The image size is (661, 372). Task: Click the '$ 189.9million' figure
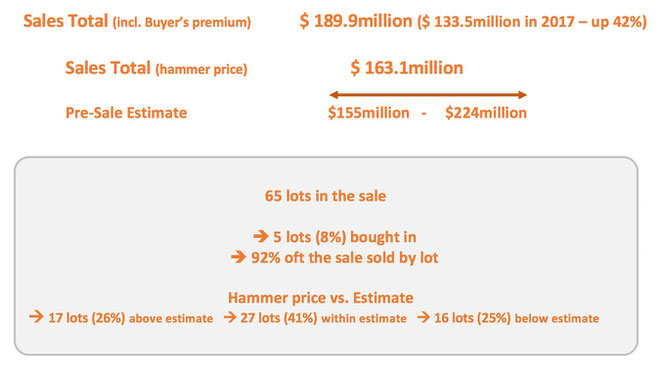point(356,21)
